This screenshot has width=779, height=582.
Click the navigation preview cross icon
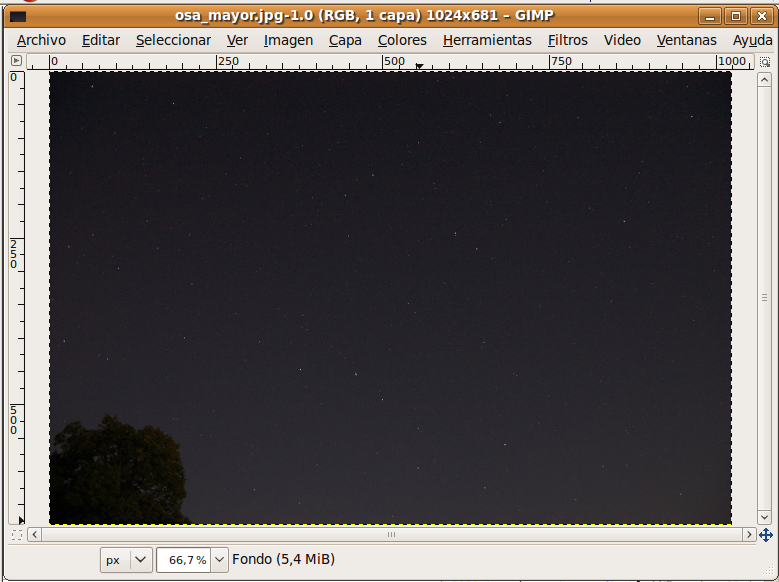(x=765, y=535)
